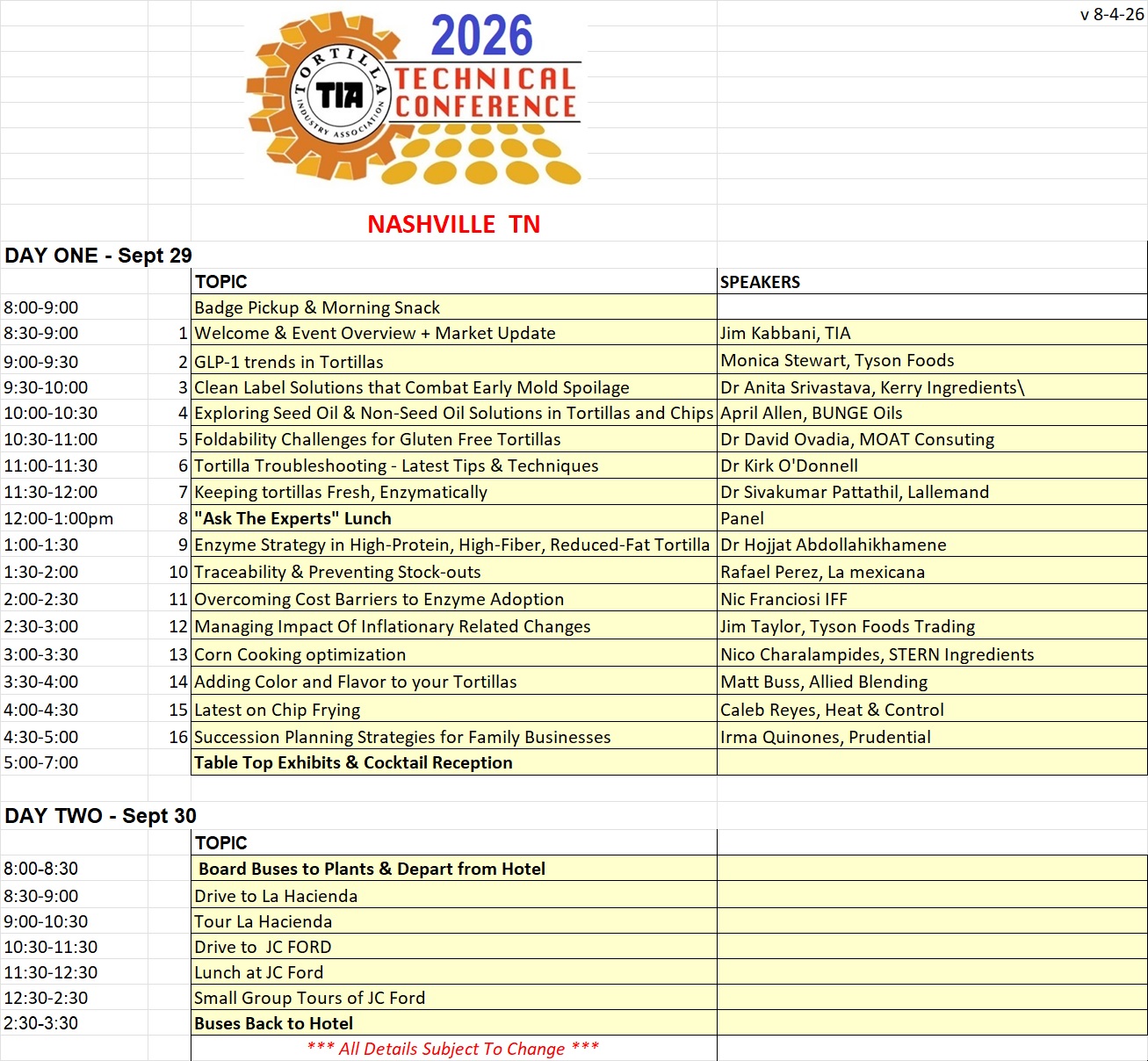Select Badge Pickup & Morning Snack cell
This screenshot has width=1148, height=1061.
click(x=454, y=307)
